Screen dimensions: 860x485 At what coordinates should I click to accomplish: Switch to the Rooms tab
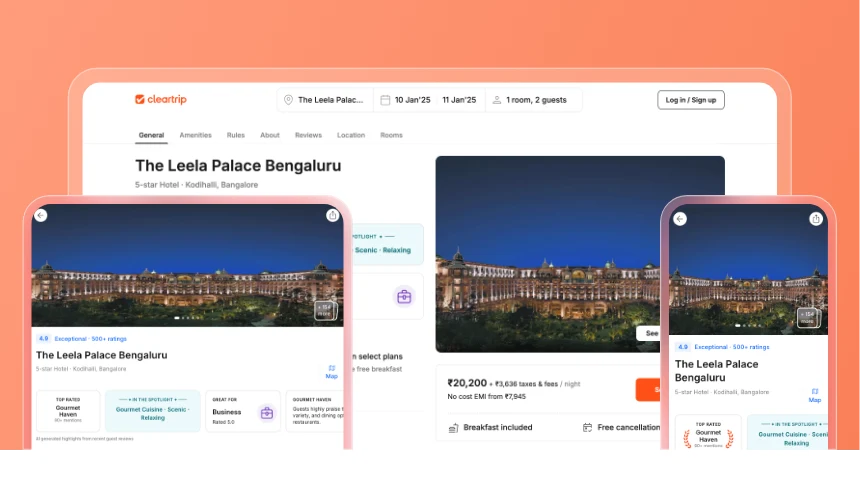(x=392, y=135)
